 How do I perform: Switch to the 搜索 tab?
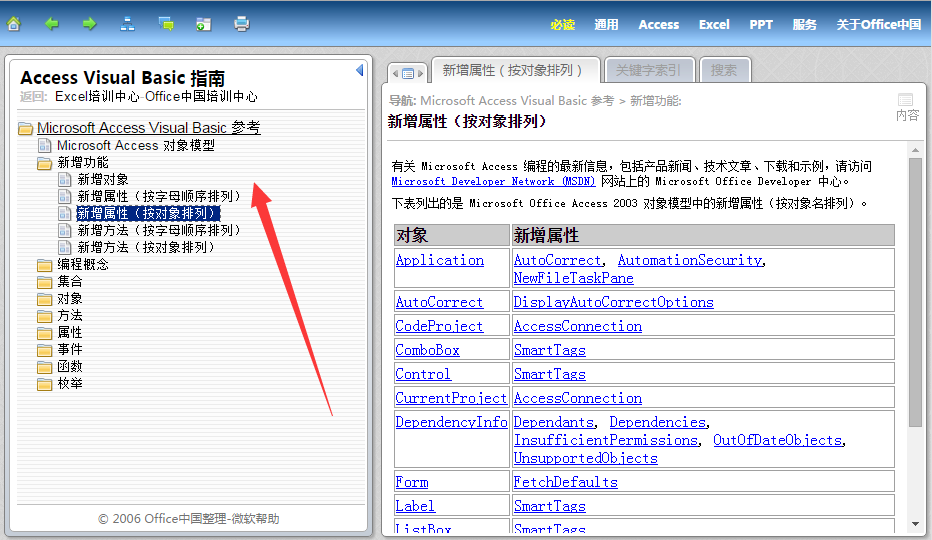[x=724, y=70]
